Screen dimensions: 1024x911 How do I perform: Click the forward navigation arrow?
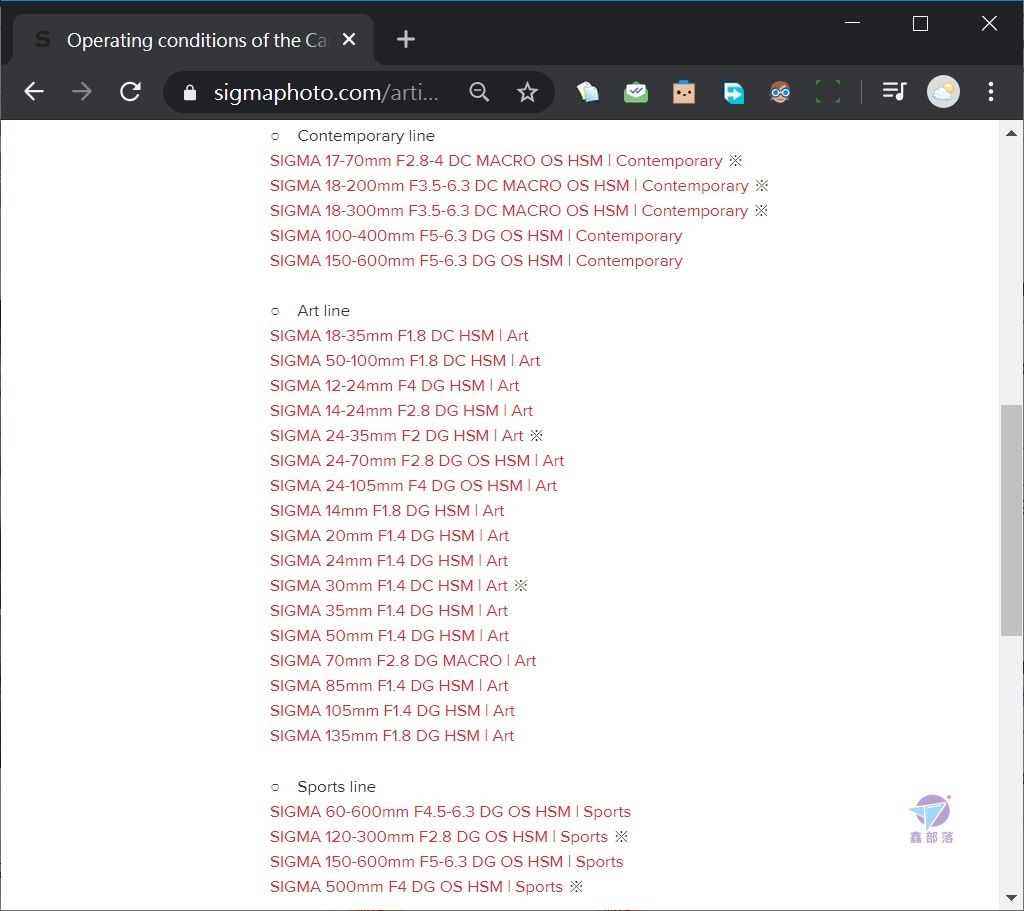(x=82, y=92)
